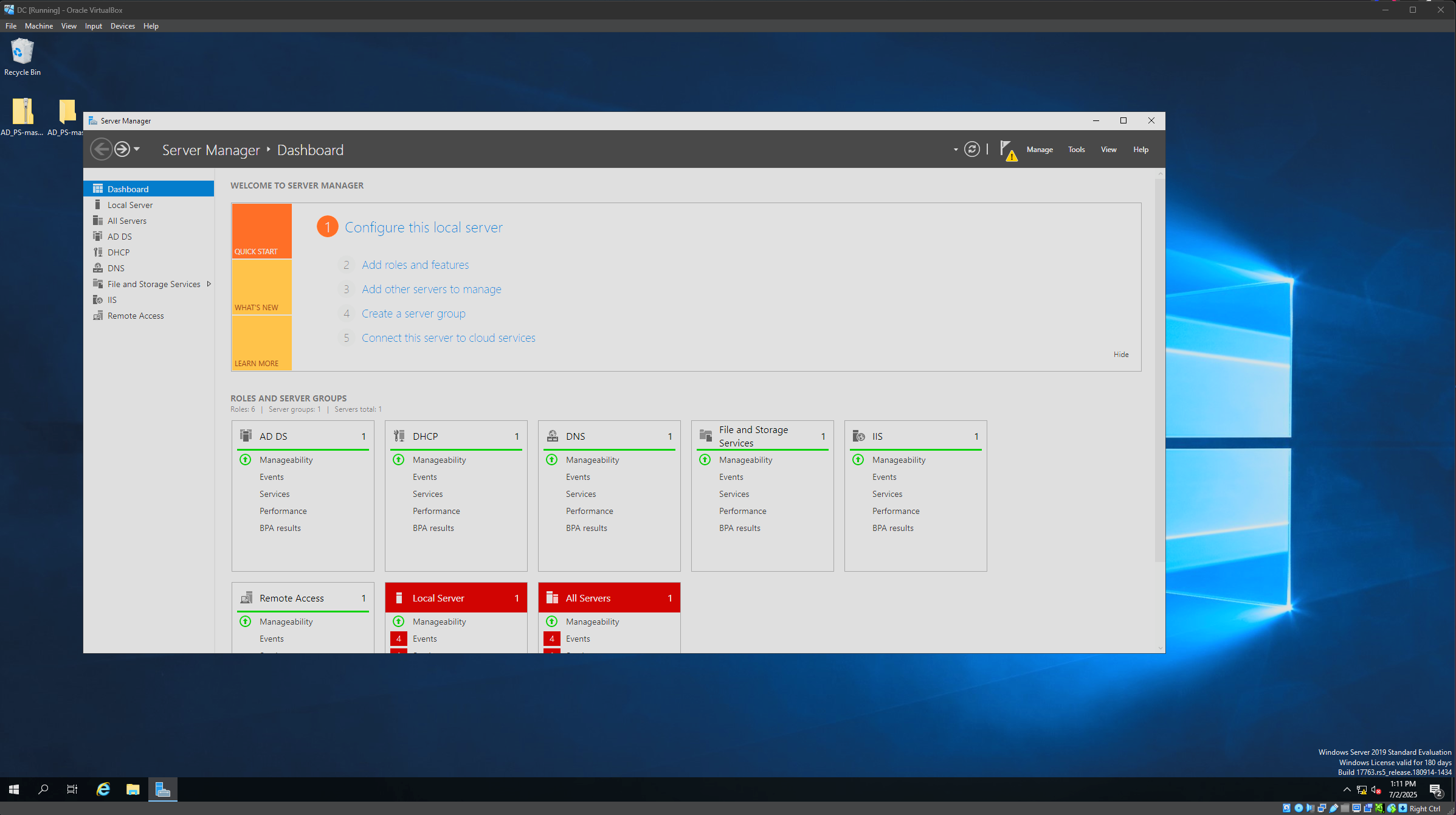Viewport: 1456px width, 815px height.
Task: Select DNS in the sidebar
Action: coord(148,268)
